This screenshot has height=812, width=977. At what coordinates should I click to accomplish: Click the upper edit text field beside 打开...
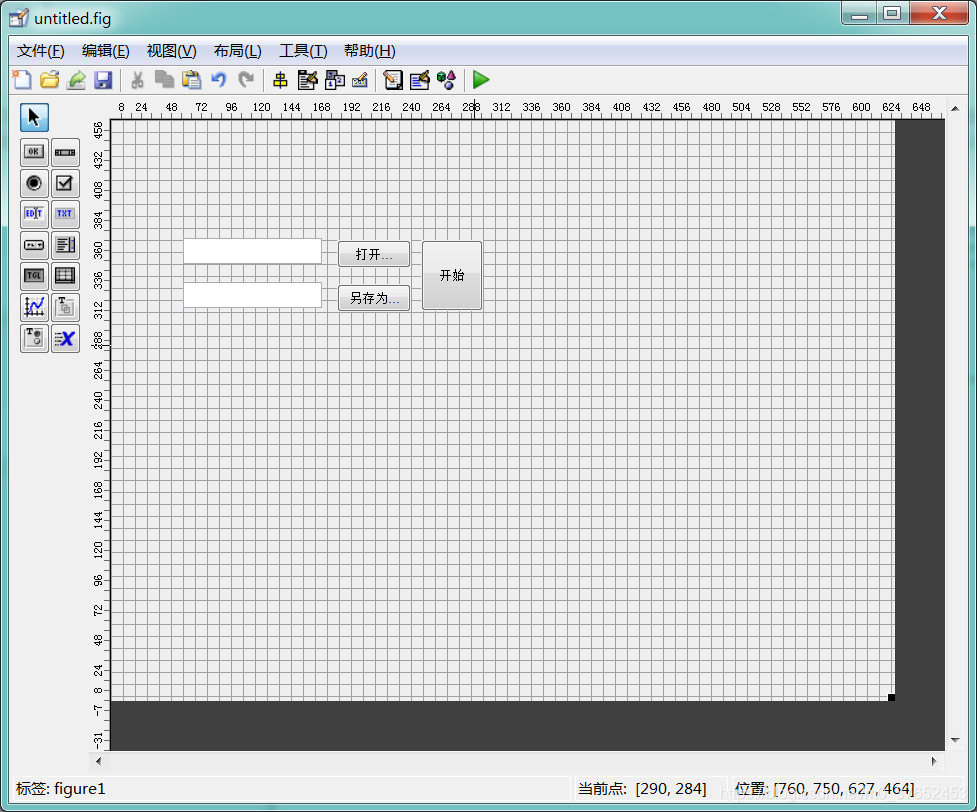coord(252,251)
